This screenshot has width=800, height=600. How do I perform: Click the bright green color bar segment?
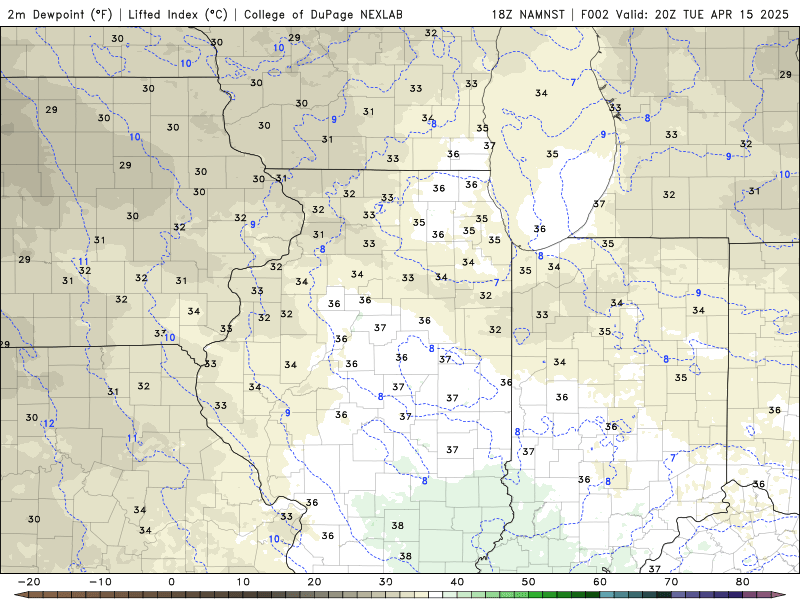(x=535, y=595)
